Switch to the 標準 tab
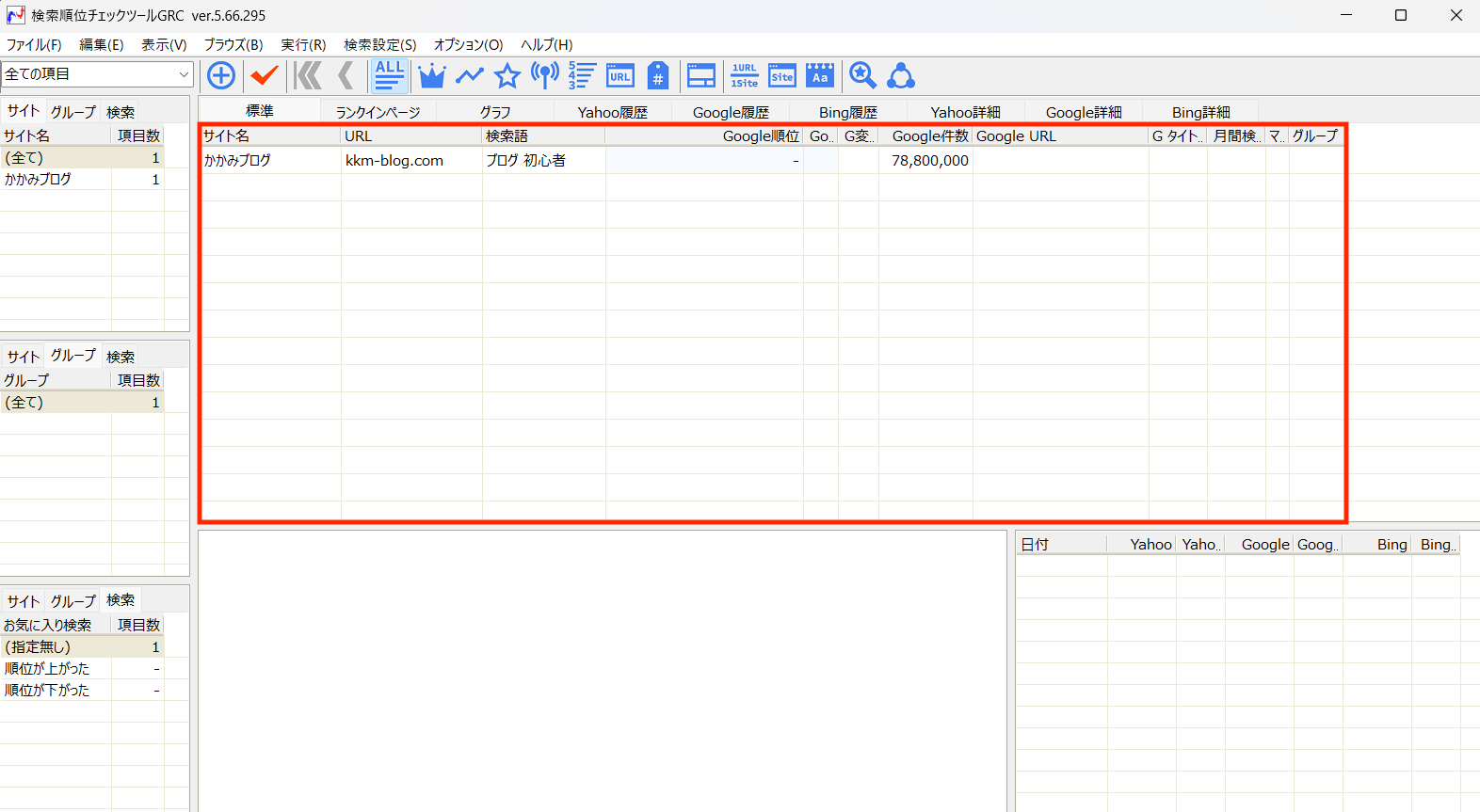This screenshot has width=1480, height=812. (259, 111)
